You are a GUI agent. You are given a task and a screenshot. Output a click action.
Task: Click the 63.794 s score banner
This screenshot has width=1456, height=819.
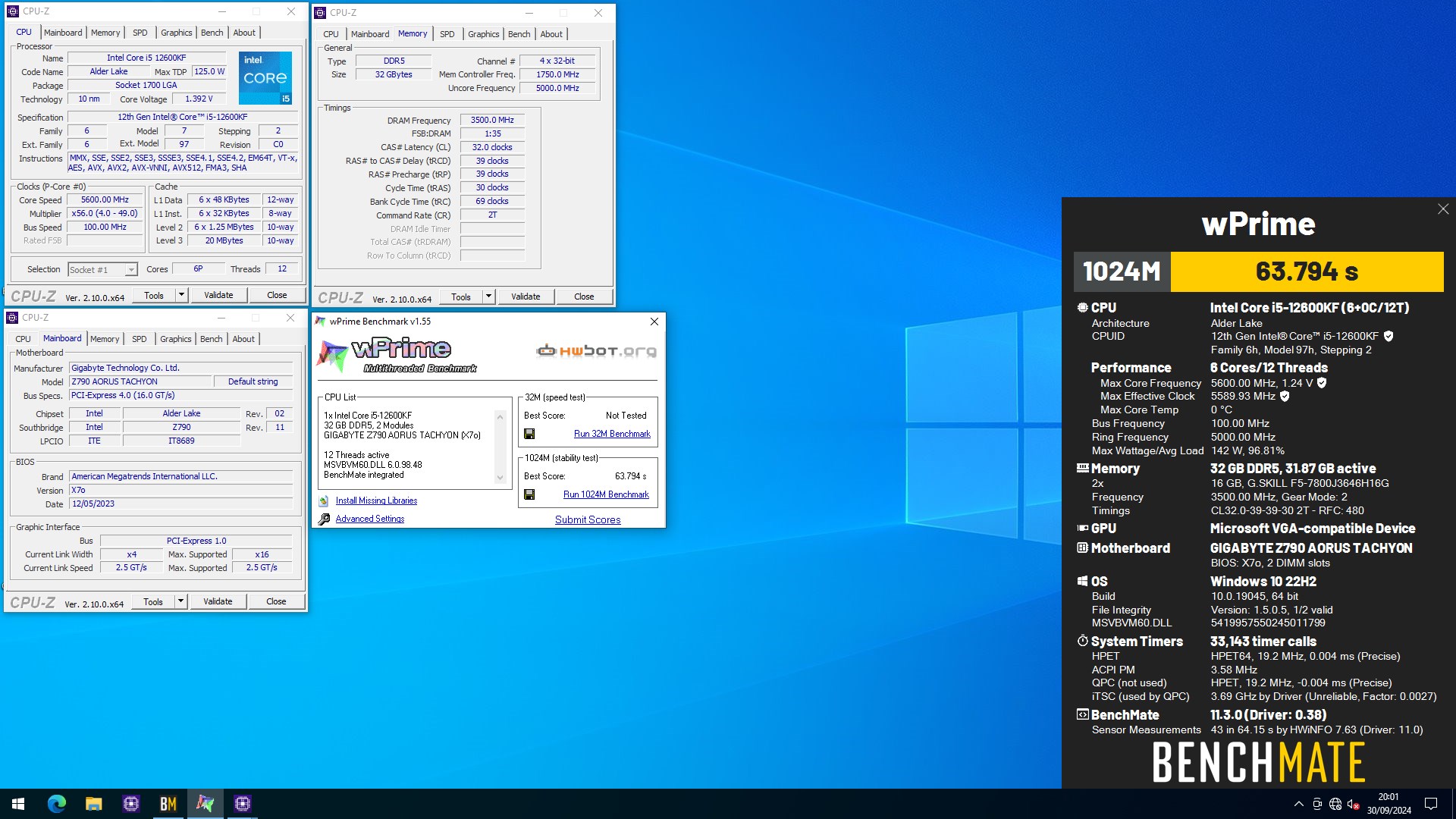[1307, 271]
